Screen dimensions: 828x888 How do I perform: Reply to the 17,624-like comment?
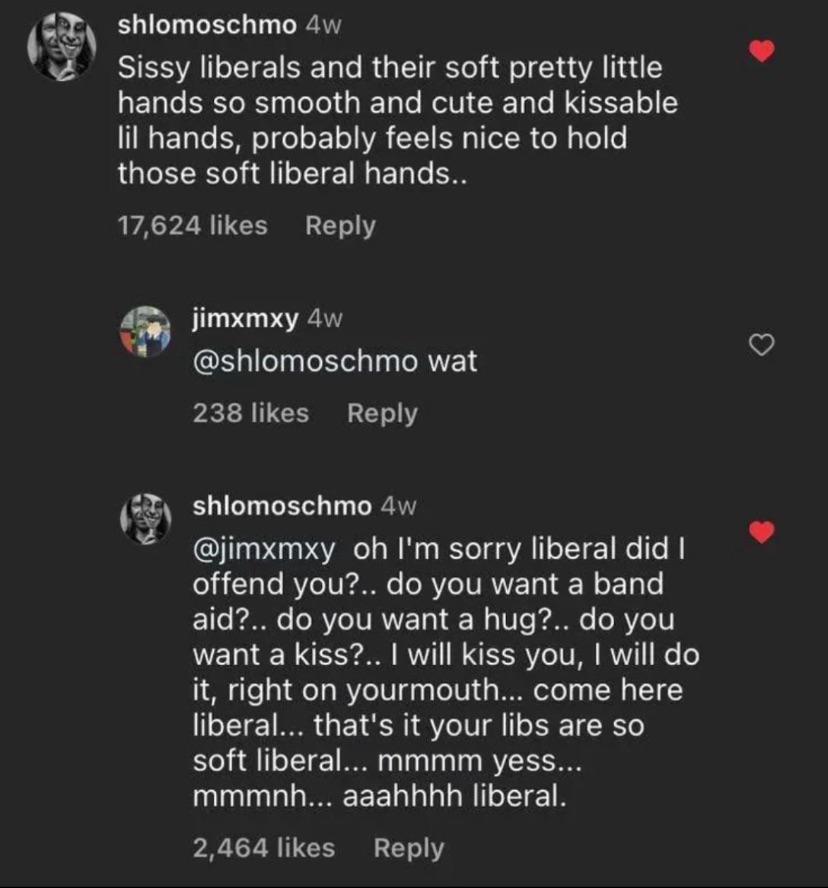click(340, 225)
